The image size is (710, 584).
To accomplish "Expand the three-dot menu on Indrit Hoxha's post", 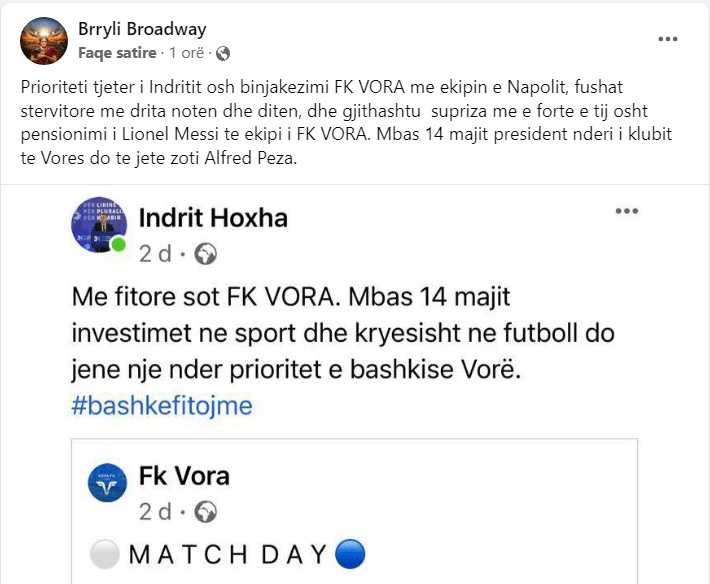I will click(626, 211).
